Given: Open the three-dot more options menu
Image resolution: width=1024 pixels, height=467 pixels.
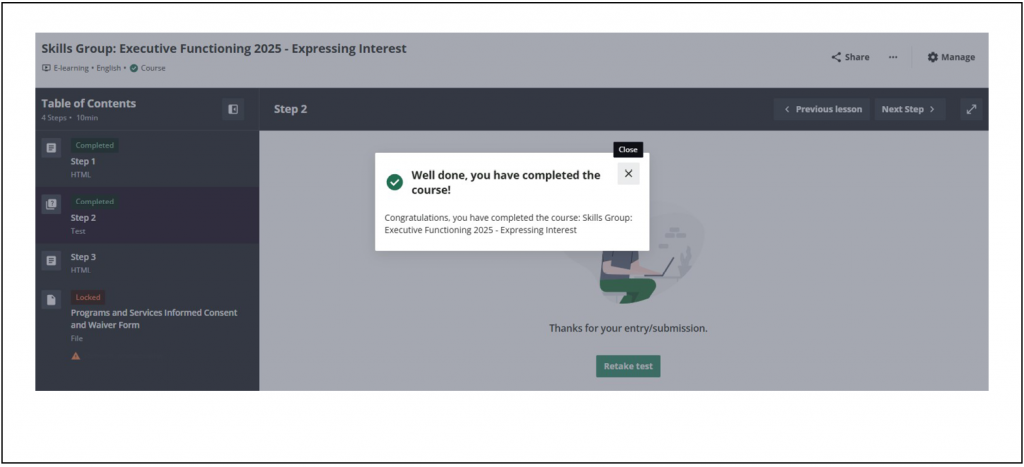Looking at the screenshot, I should 893,57.
